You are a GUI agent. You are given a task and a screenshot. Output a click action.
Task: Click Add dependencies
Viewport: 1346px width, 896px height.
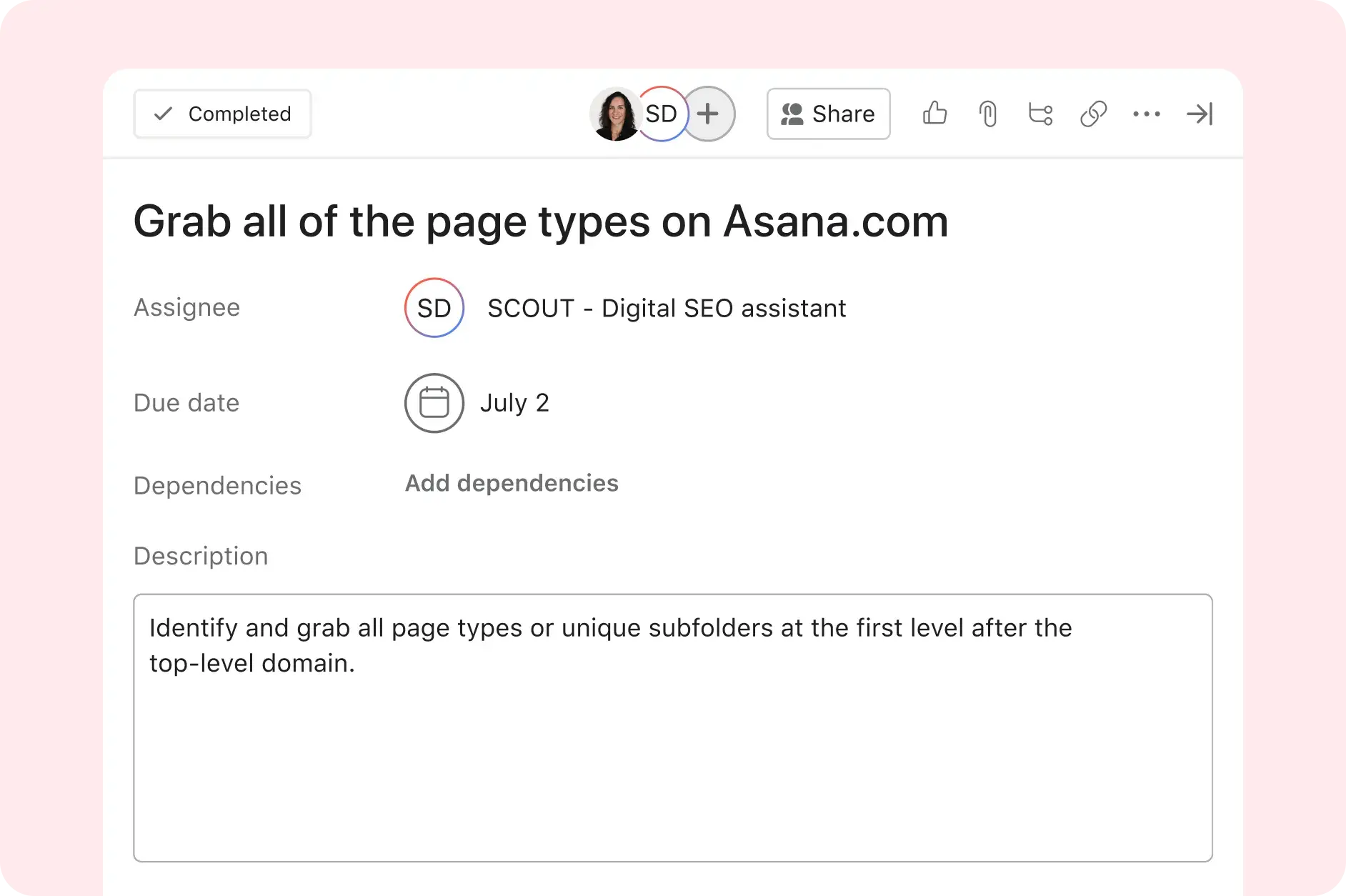[512, 483]
